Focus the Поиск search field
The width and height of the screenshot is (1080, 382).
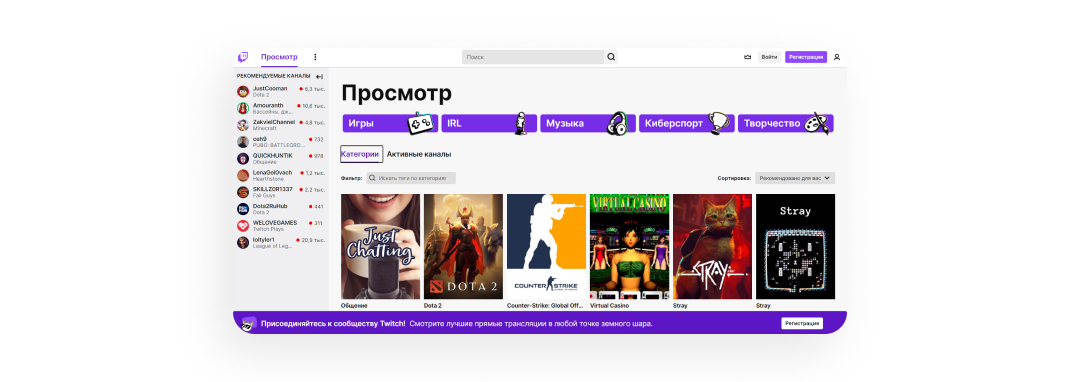click(x=533, y=57)
